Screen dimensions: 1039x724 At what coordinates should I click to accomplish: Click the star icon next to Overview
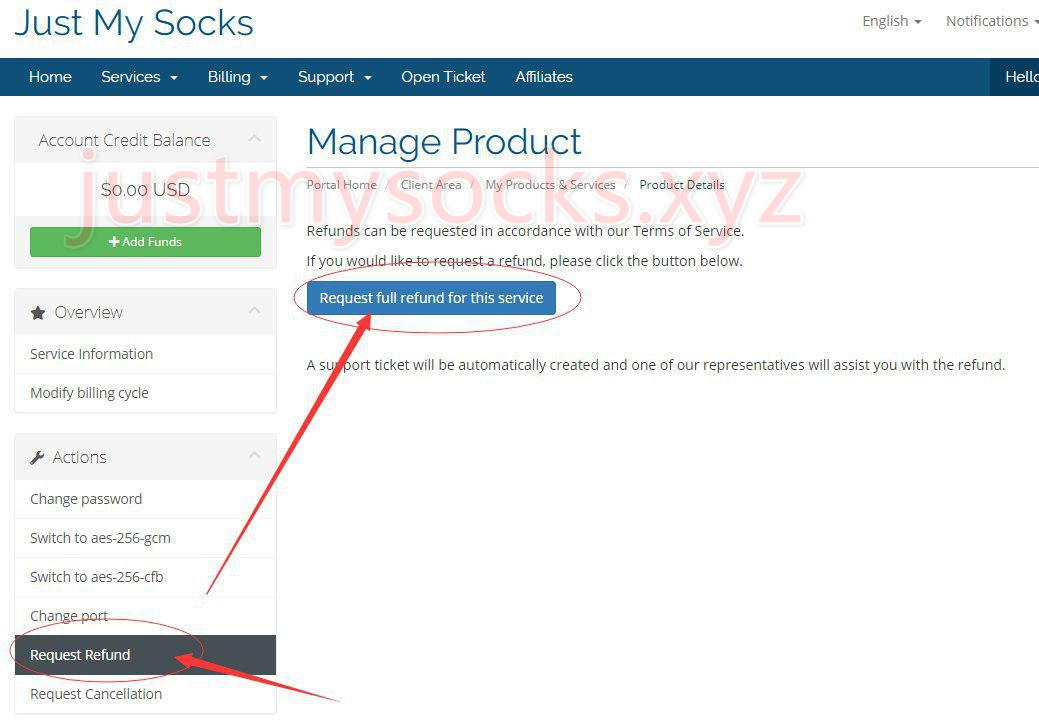pos(38,313)
